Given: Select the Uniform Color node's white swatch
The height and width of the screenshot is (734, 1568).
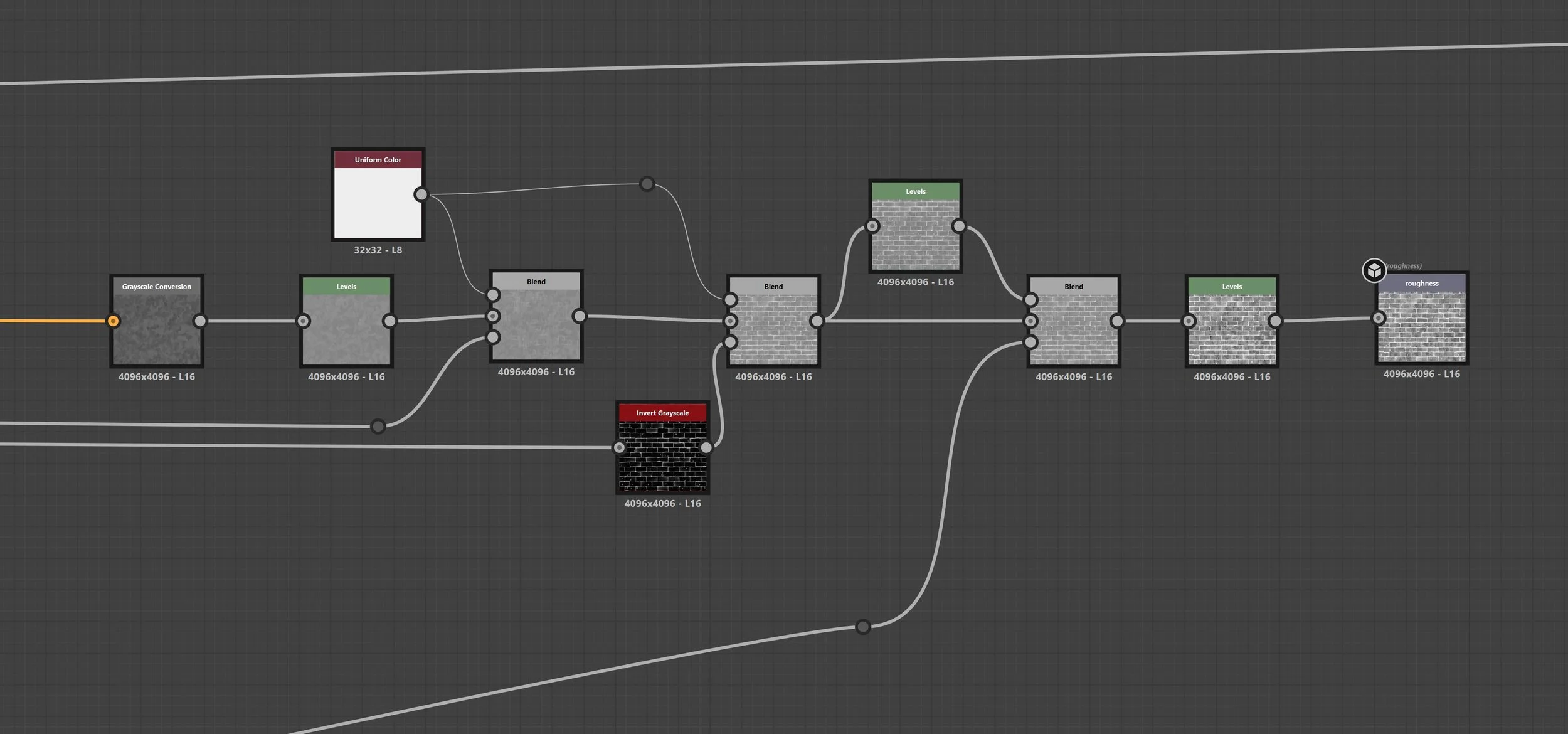Looking at the screenshot, I should [378, 203].
